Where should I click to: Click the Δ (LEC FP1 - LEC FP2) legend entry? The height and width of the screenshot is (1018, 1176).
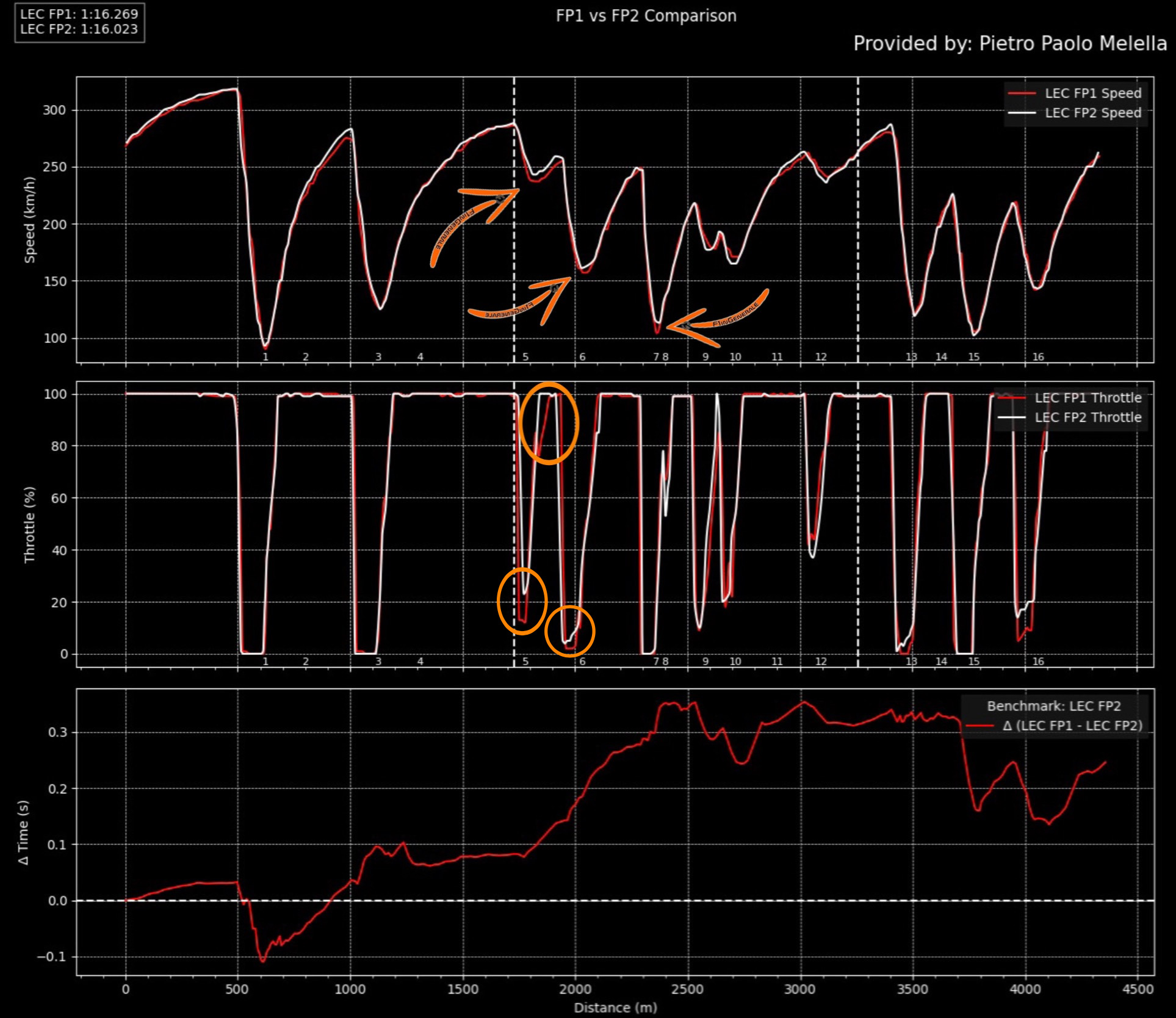1072,726
